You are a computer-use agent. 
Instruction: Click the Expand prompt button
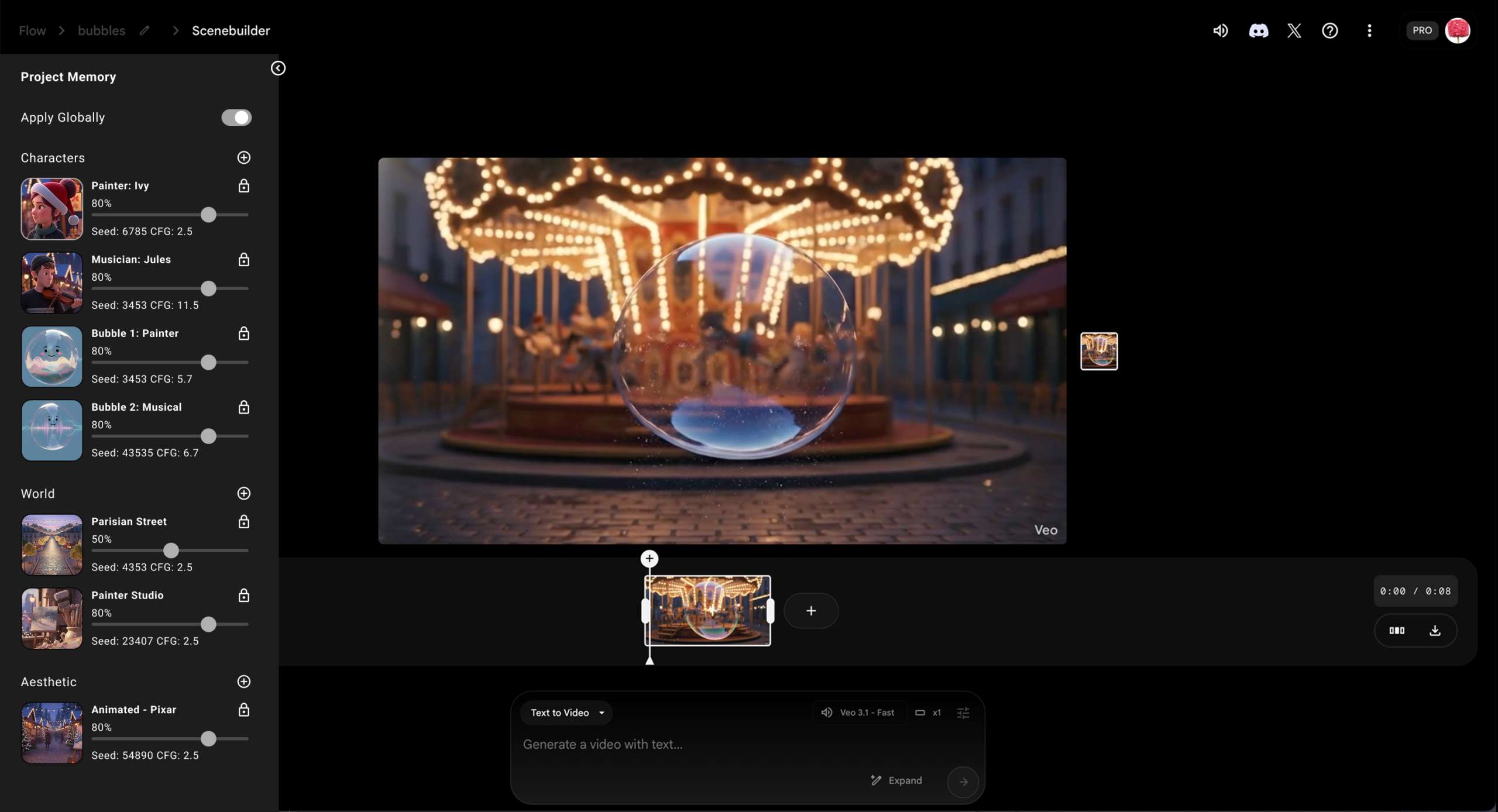coord(896,780)
